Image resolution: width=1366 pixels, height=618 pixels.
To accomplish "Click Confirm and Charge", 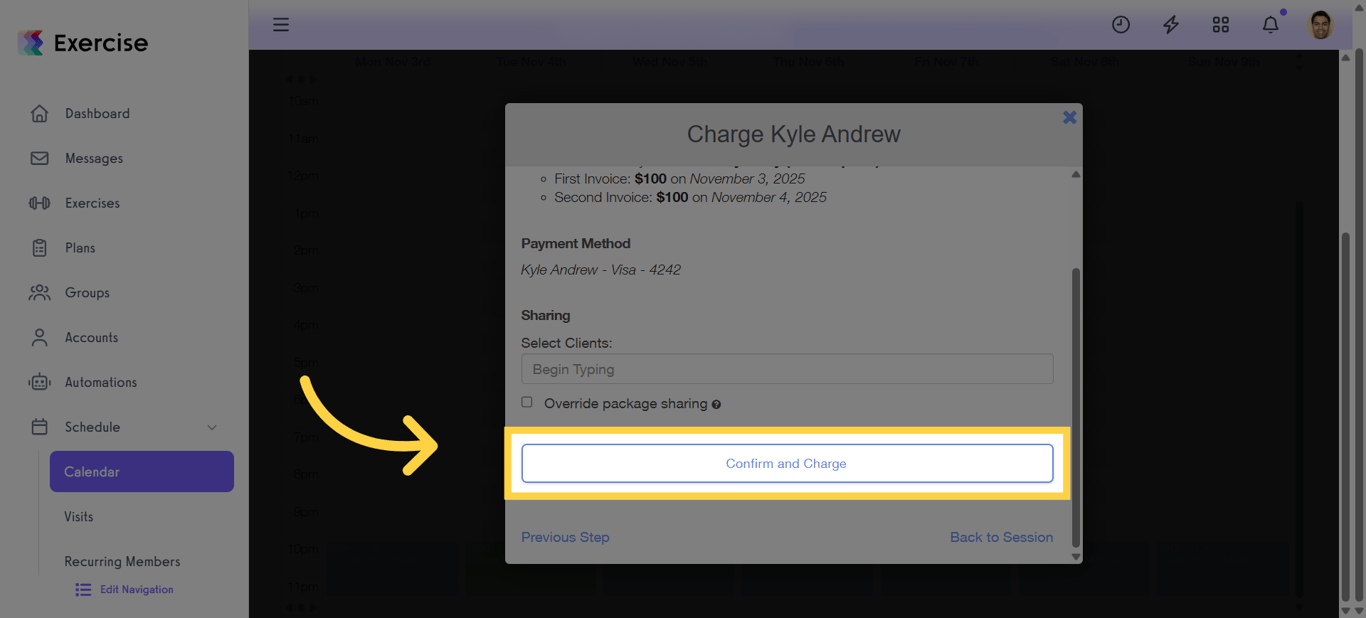I will pyautogui.click(x=786, y=463).
